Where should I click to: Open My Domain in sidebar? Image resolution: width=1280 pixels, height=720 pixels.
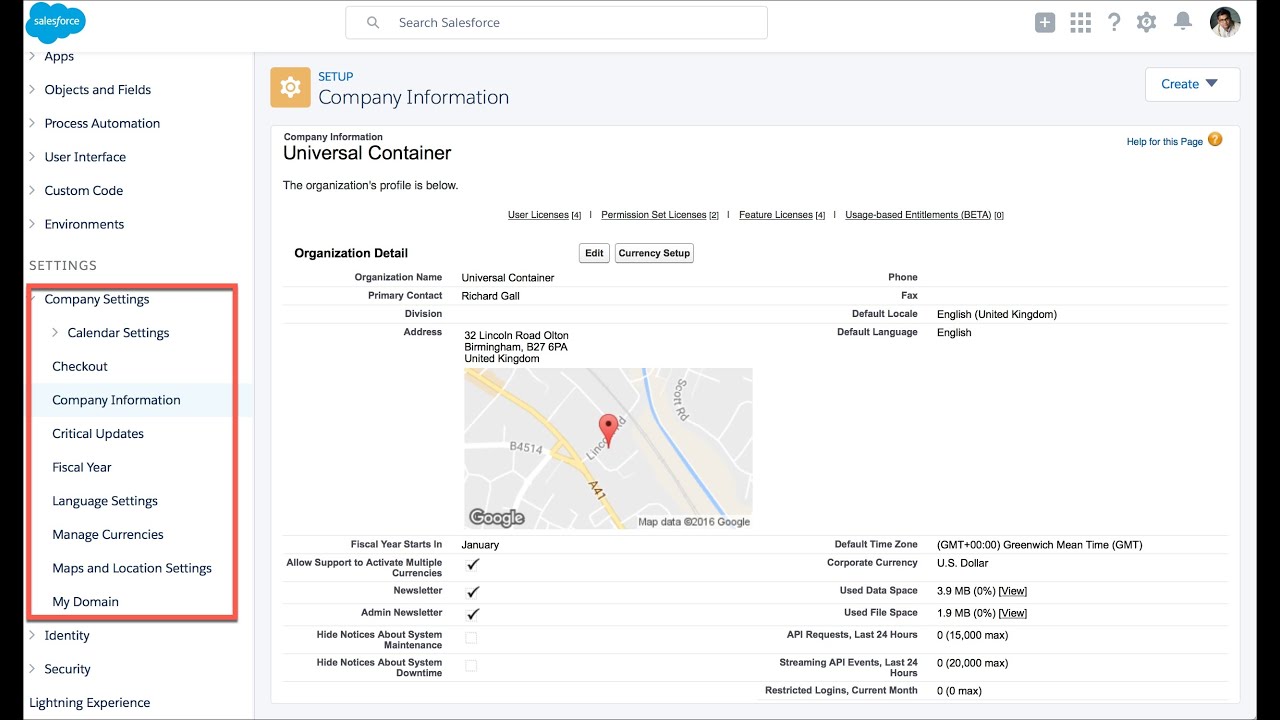click(x=85, y=602)
